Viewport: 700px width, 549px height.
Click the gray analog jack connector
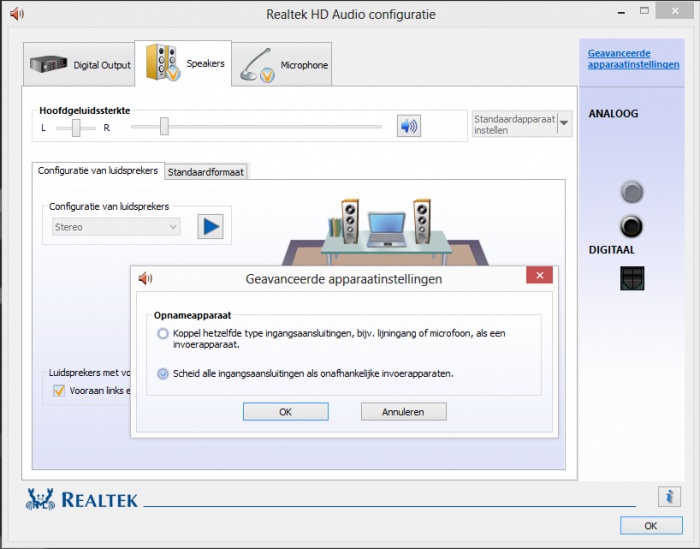[x=632, y=192]
